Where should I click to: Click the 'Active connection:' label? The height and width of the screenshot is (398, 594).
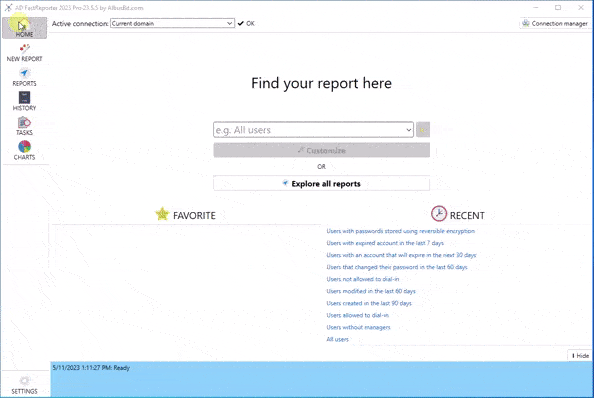[80, 23]
